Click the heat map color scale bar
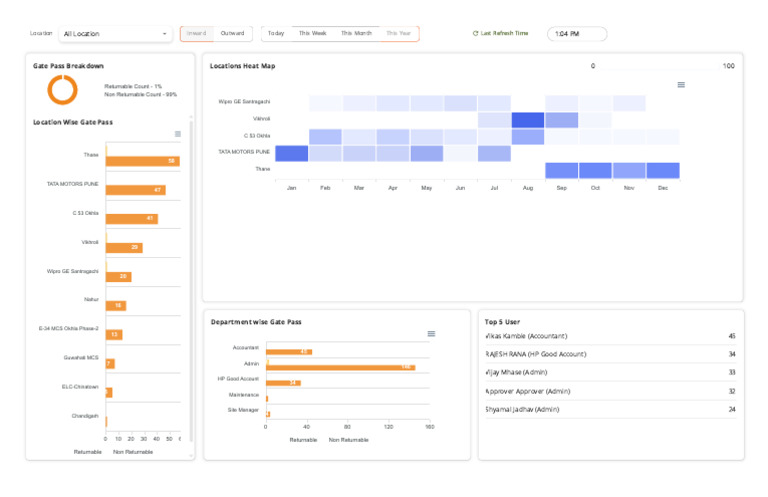Screen dimensions: 768x497 click(x=659, y=66)
